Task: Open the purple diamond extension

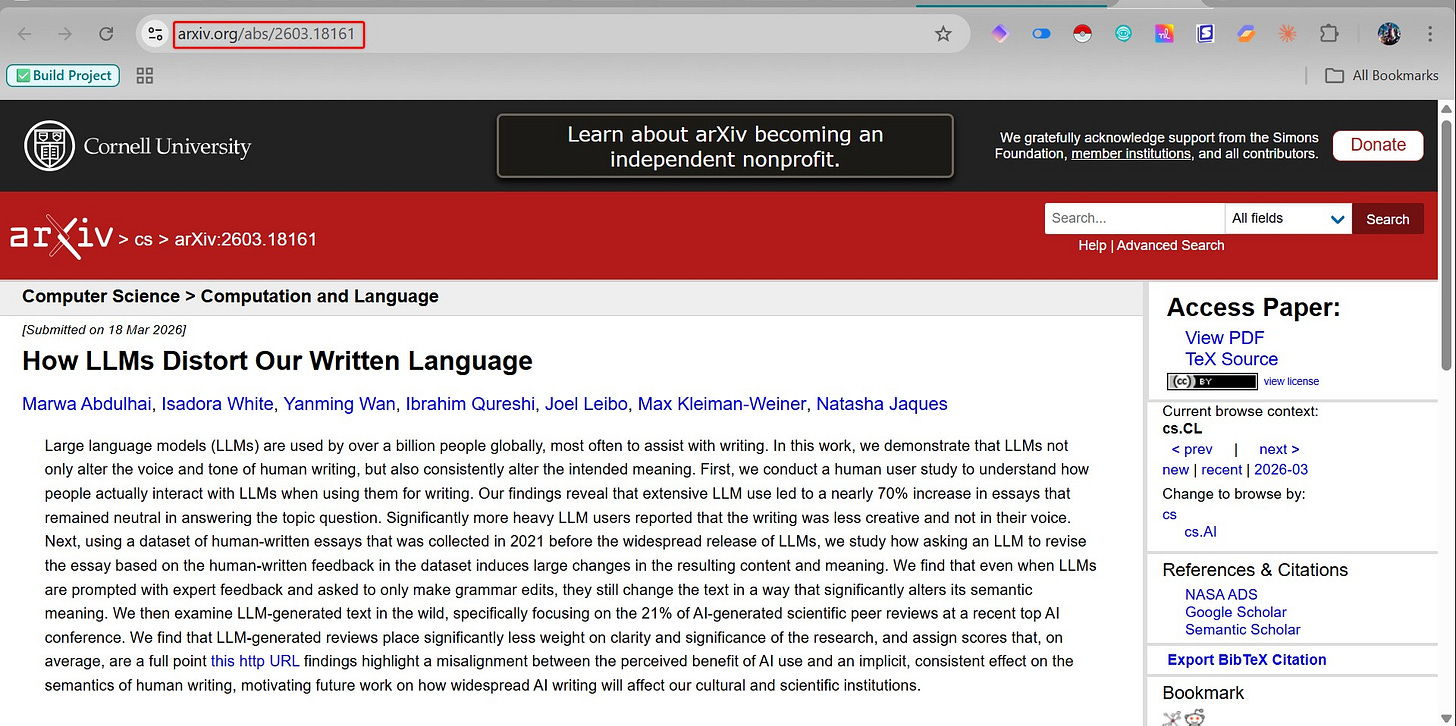Action: click(x=999, y=33)
